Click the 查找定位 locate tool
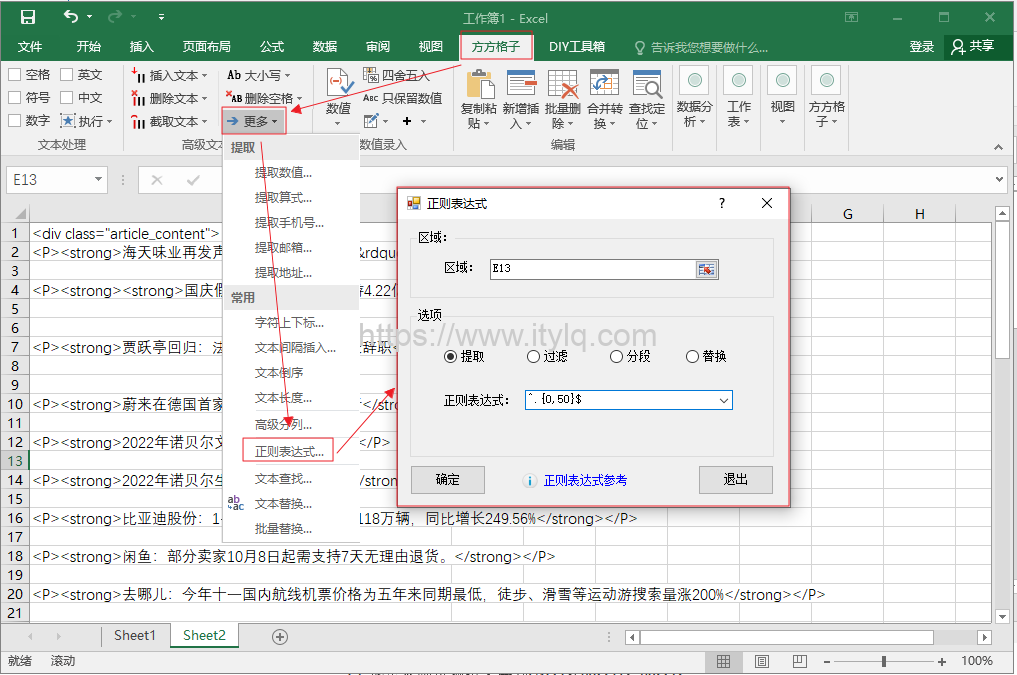This screenshot has height=675, width=1017. point(646,98)
